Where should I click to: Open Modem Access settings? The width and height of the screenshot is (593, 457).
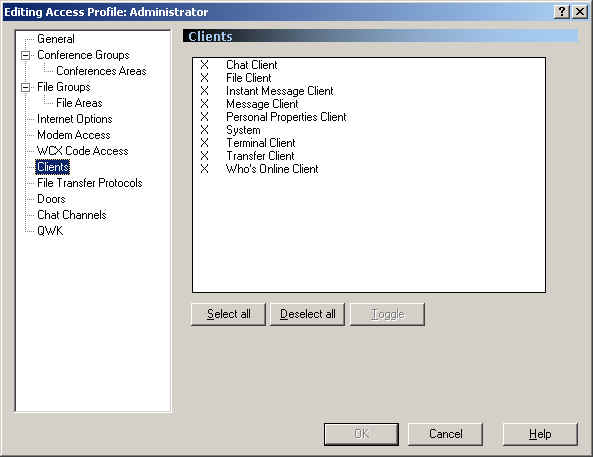point(74,135)
